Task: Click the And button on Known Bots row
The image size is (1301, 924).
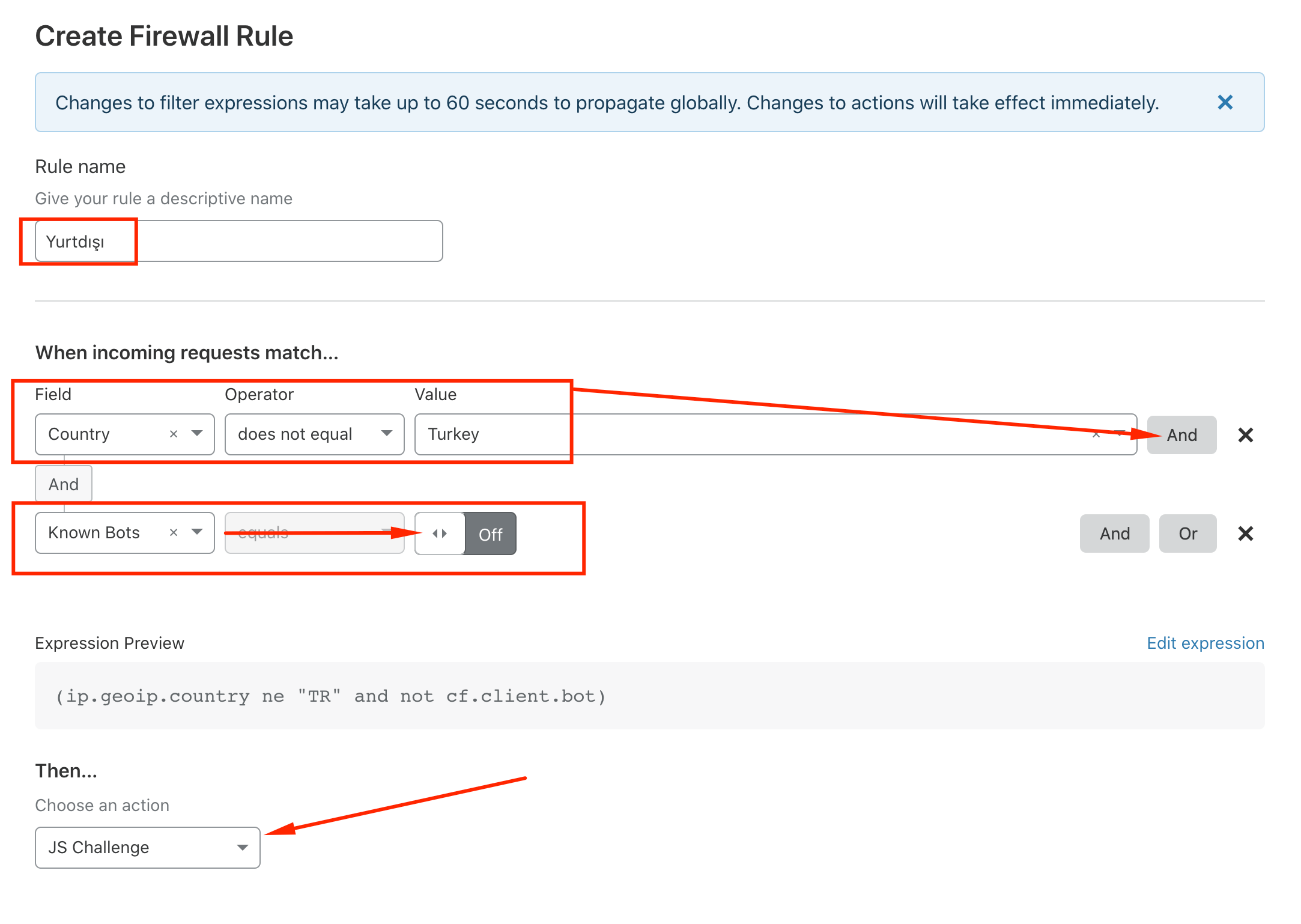Action: (1114, 533)
